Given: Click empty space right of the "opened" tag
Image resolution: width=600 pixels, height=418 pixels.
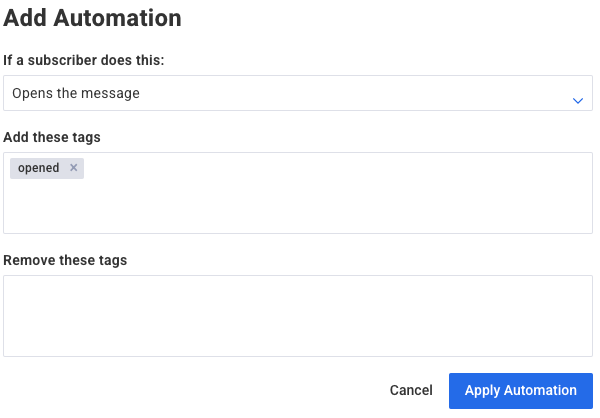Looking at the screenshot, I should (330, 169).
